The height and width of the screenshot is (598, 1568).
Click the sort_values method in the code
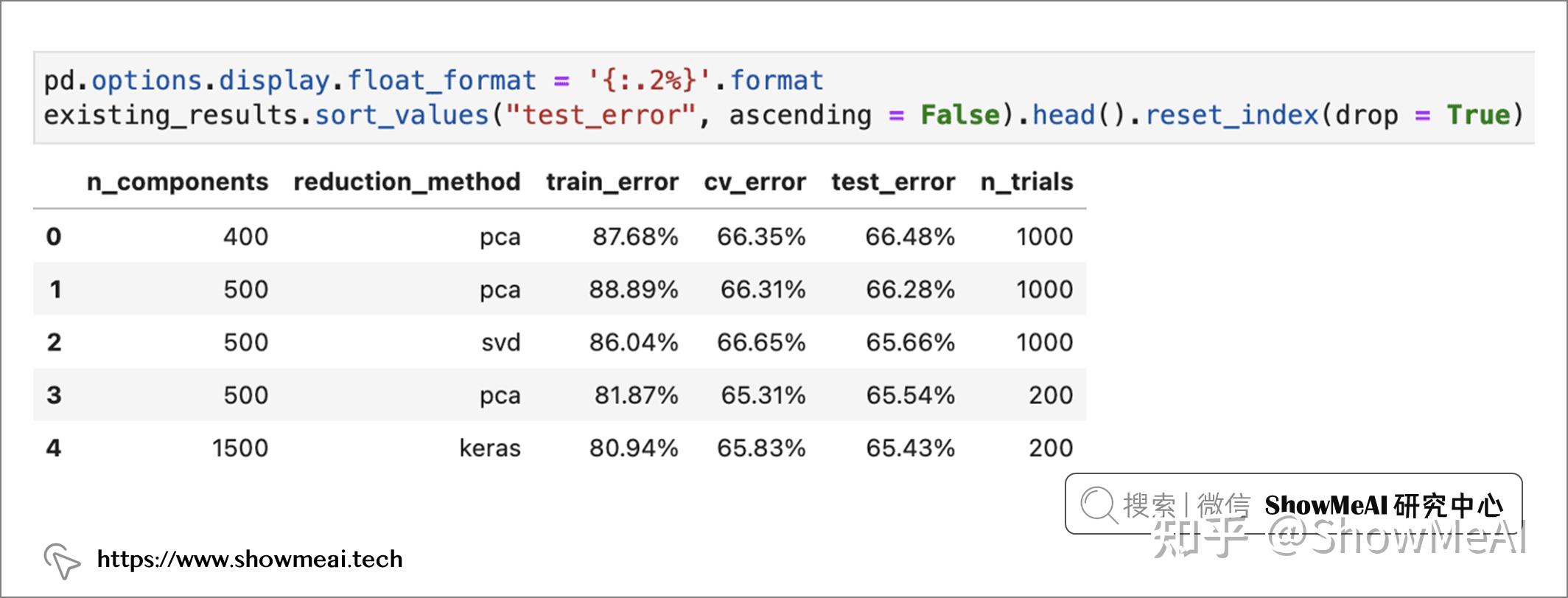402,116
